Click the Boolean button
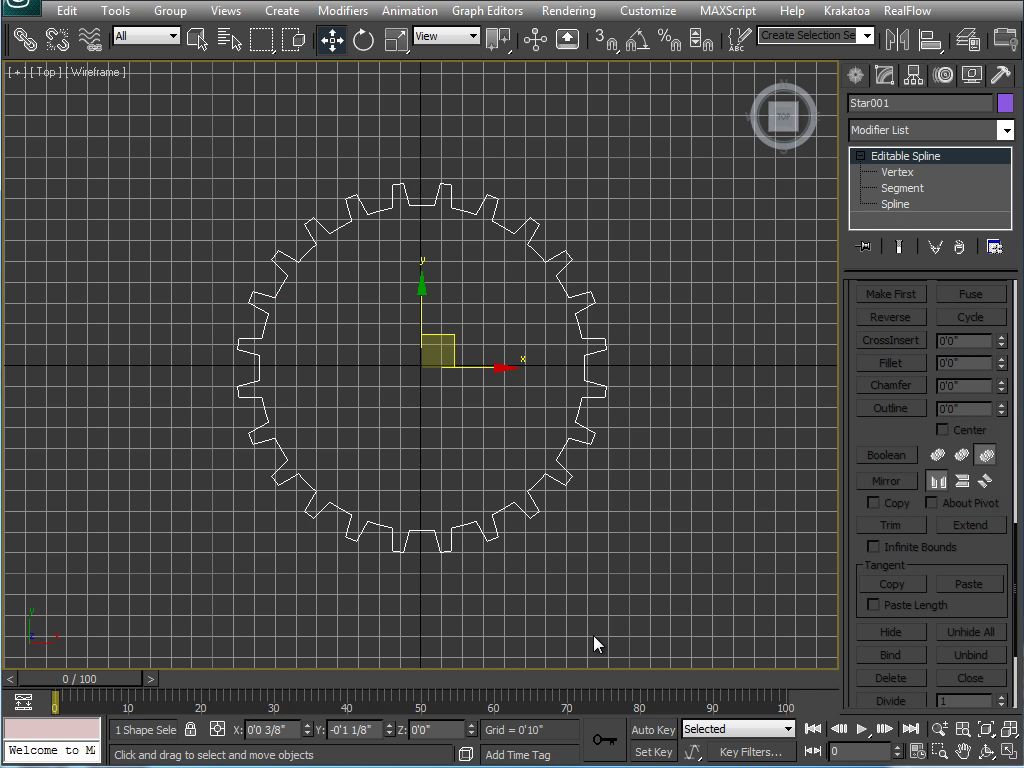 pyautogui.click(x=886, y=455)
